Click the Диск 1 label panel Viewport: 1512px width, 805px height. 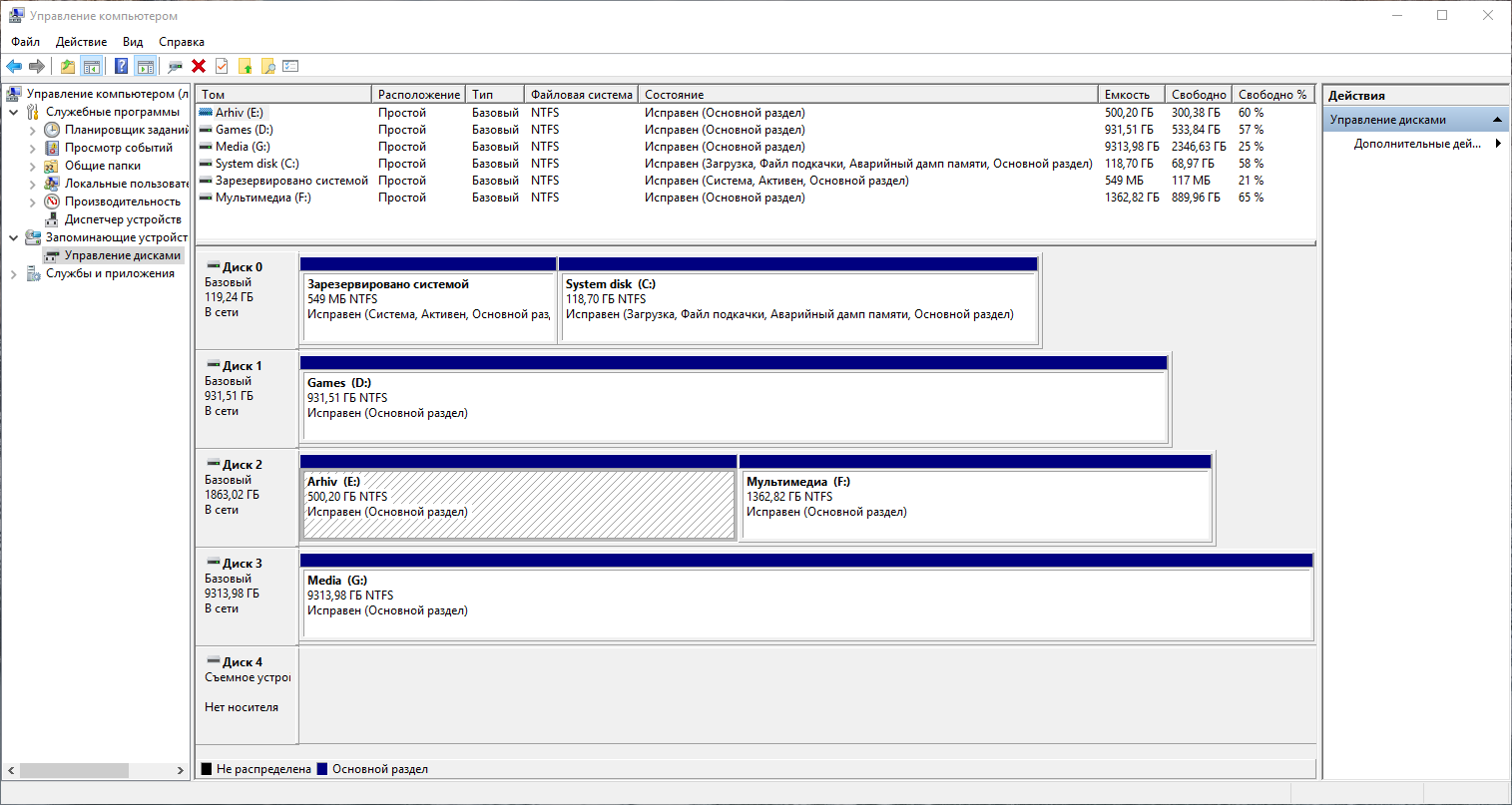point(247,399)
